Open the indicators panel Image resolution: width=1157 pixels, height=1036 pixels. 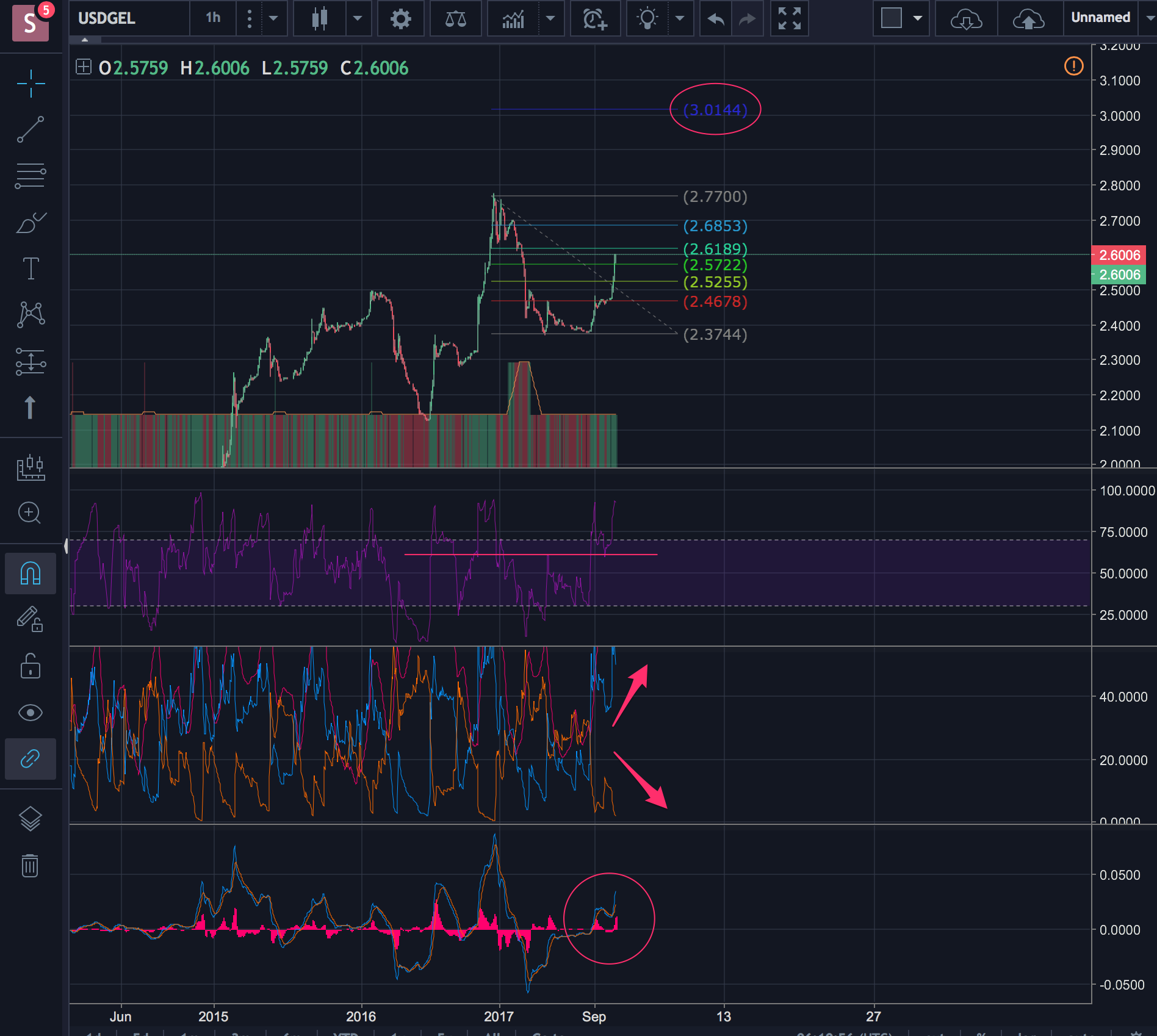tap(513, 19)
